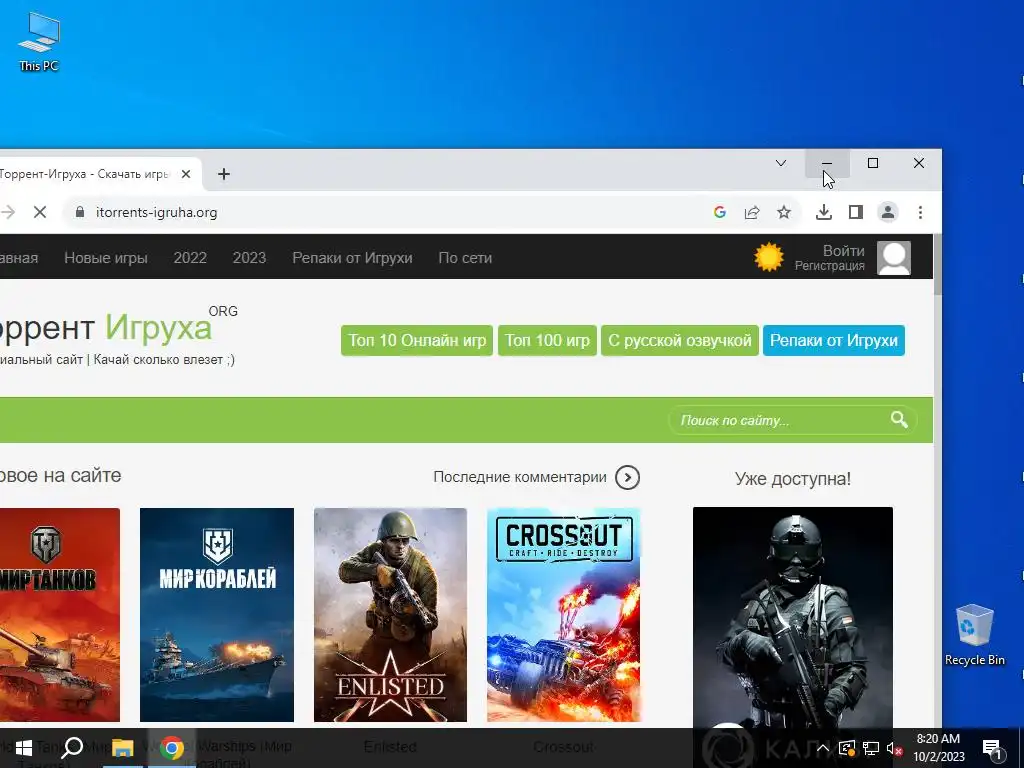Click the search magnifier icon on site
This screenshot has height=768, width=1024.
pyautogui.click(x=899, y=420)
